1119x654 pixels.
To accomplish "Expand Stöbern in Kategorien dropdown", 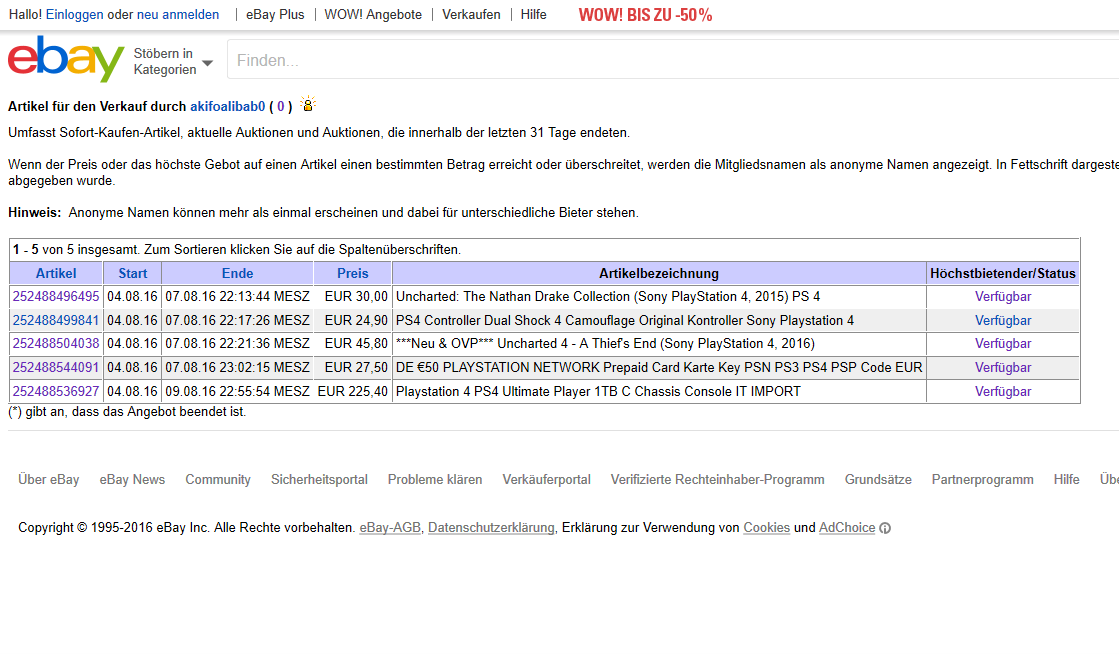I will [x=173, y=61].
